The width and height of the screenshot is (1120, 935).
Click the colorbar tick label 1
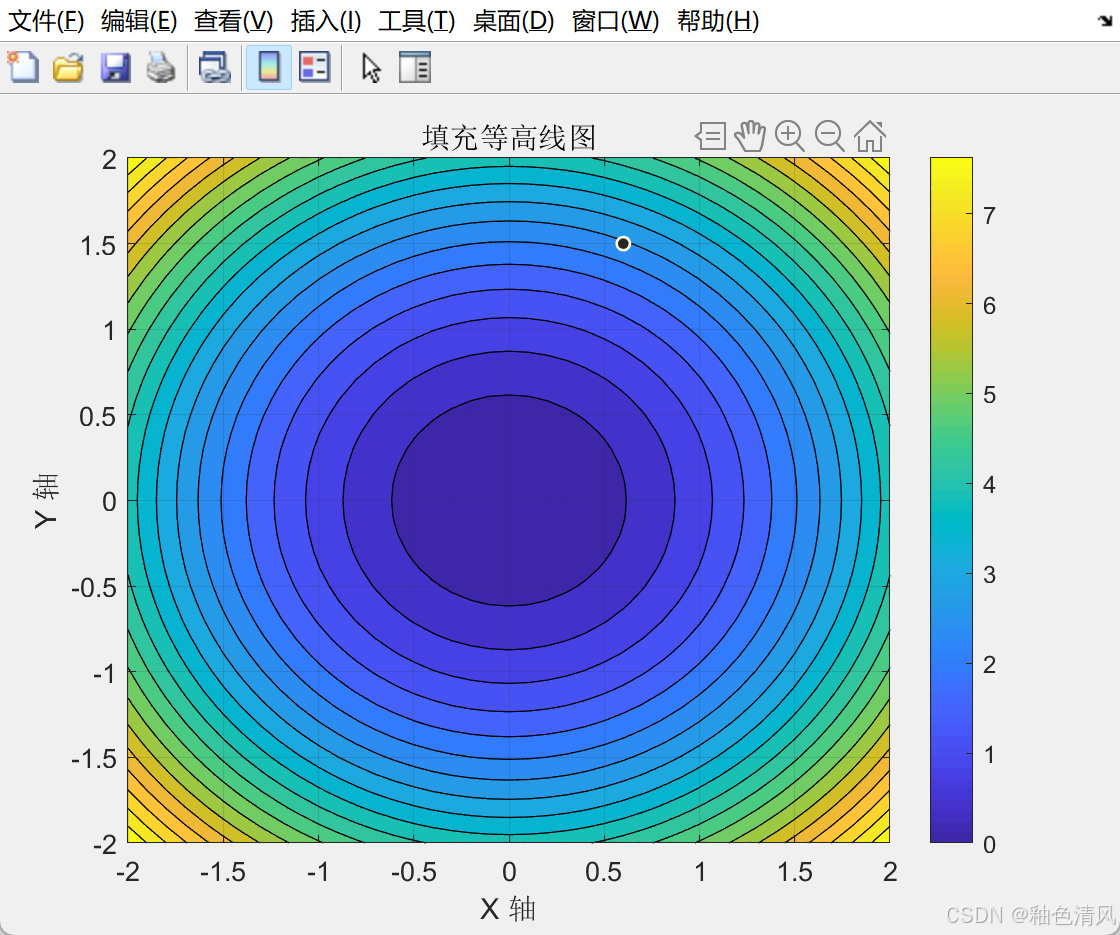coord(989,754)
